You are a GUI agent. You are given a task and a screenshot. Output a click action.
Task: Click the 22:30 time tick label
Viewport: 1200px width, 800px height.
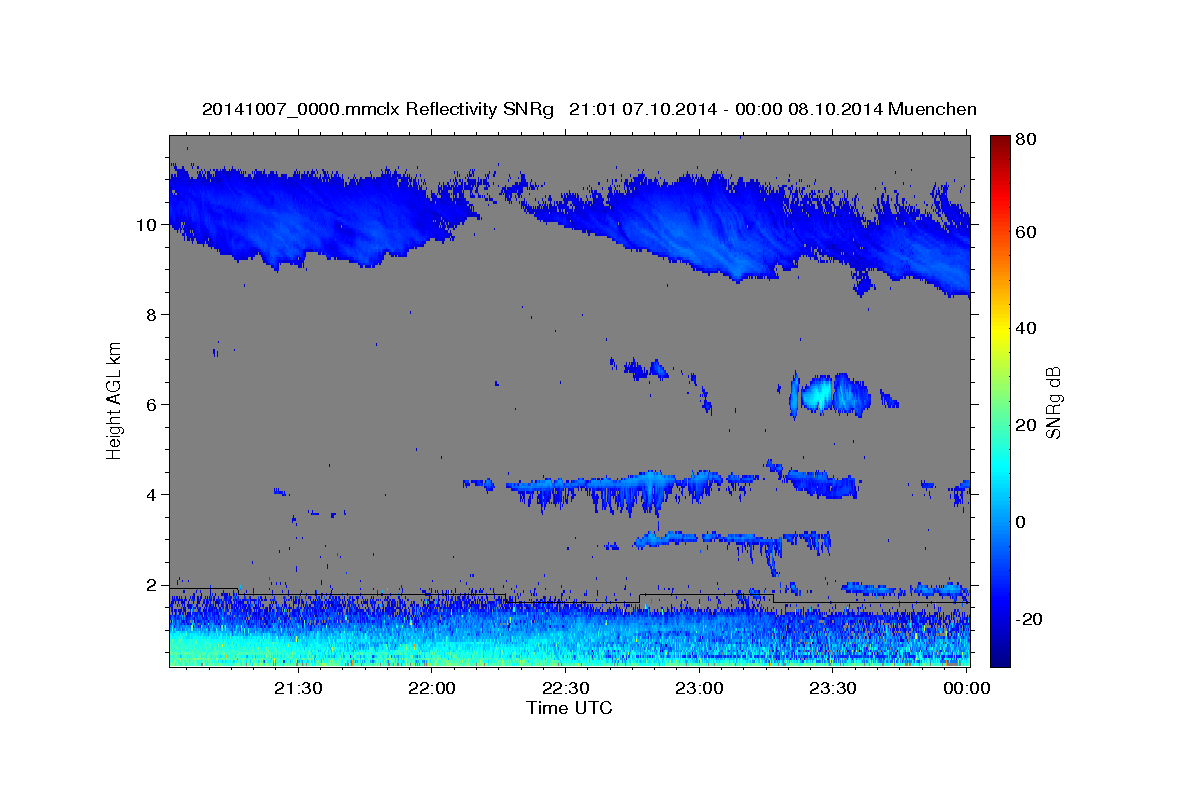pos(565,688)
